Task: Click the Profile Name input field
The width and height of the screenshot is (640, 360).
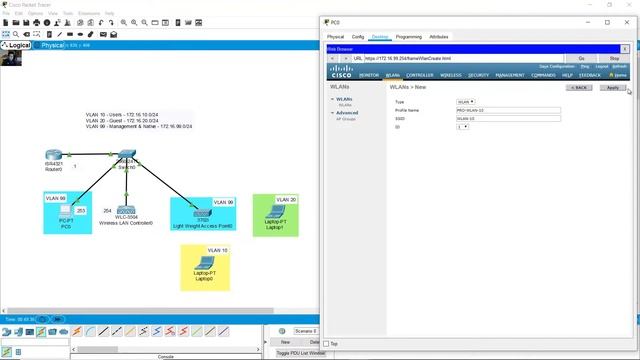Action: pyautogui.click(x=508, y=110)
